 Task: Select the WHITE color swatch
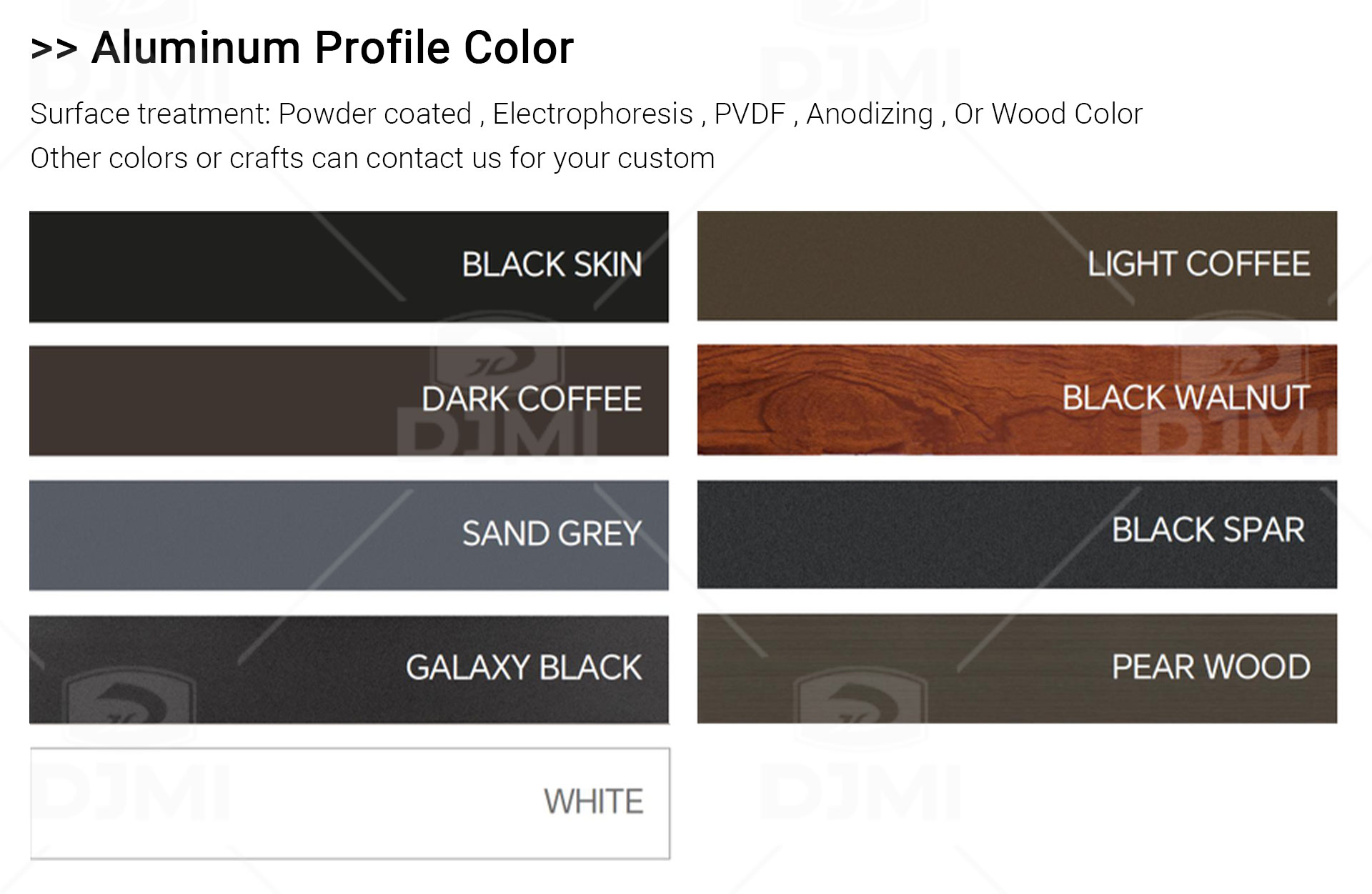[350, 803]
